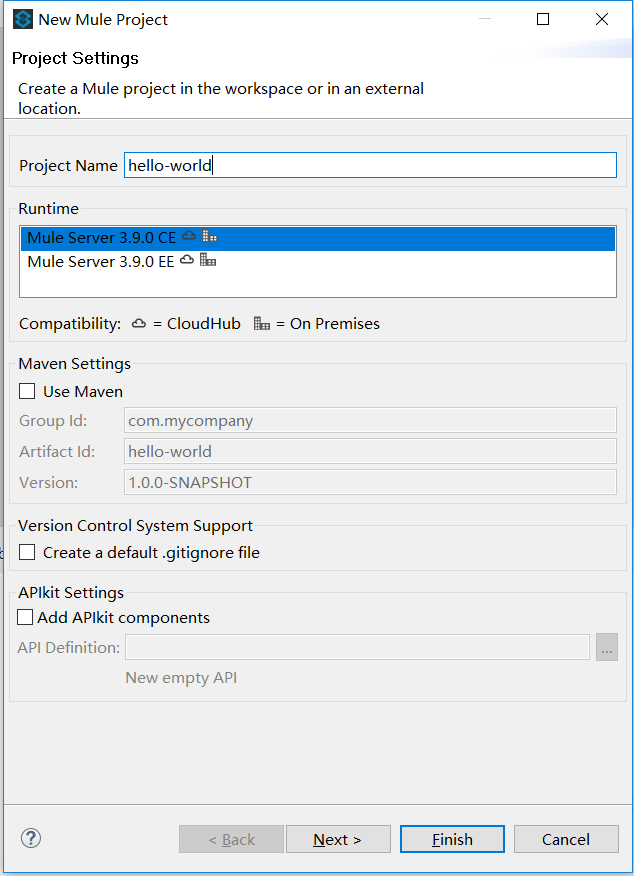Screen dimensions: 634x876
Task: Click On Premises icon on Mule Server CE row
Action: click(209, 236)
